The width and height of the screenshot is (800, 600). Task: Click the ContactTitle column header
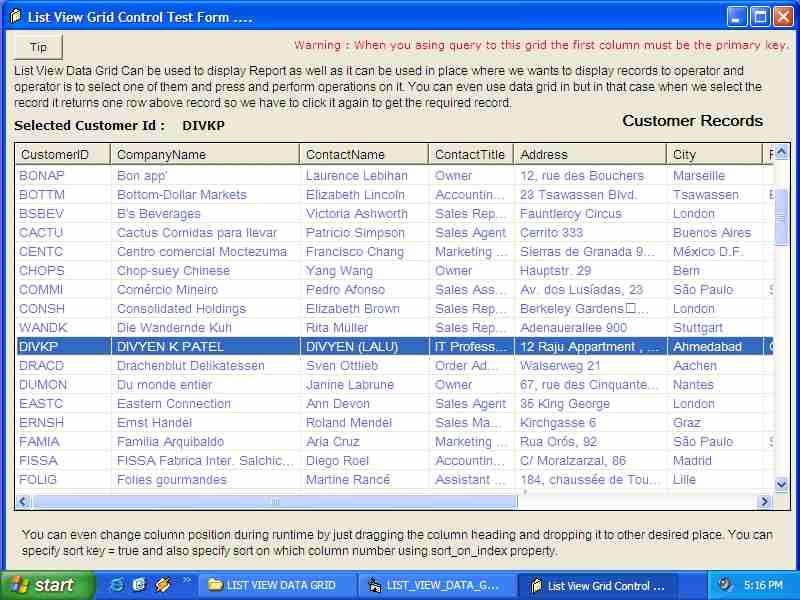pyautogui.click(x=470, y=154)
